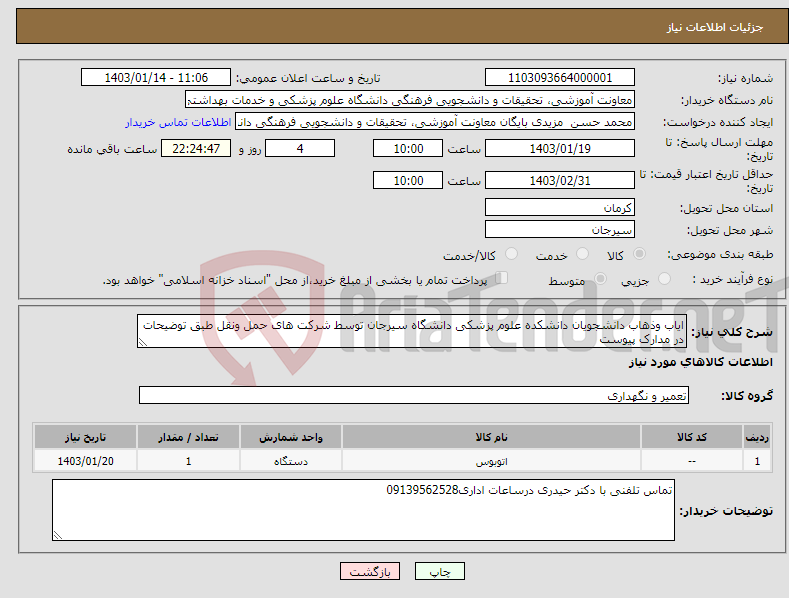This screenshot has width=789, height=598.
Task: Click the اتوبوس cell in the table
Action: (x=491, y=461)
